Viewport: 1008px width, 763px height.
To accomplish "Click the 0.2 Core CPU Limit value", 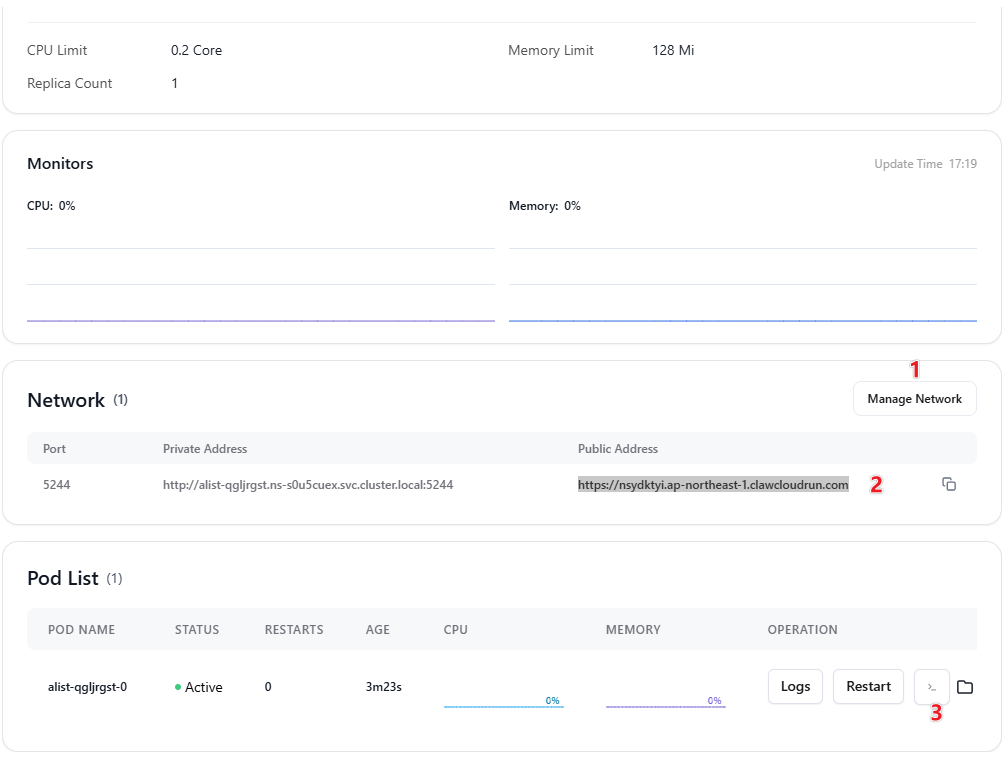I will coord(196,50).
